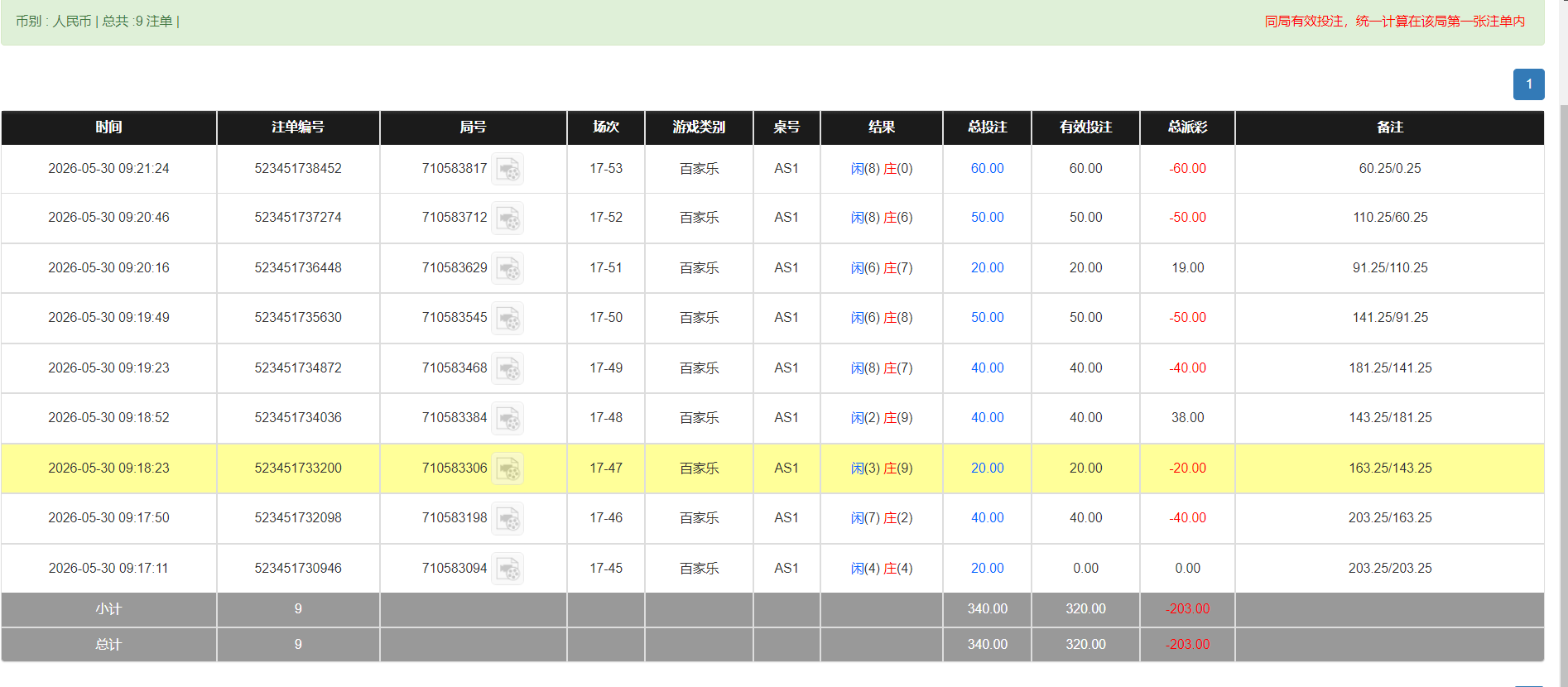Open total bet 50.00 link for 17-50
The image size is (1568, 687).
pos(987,318)
